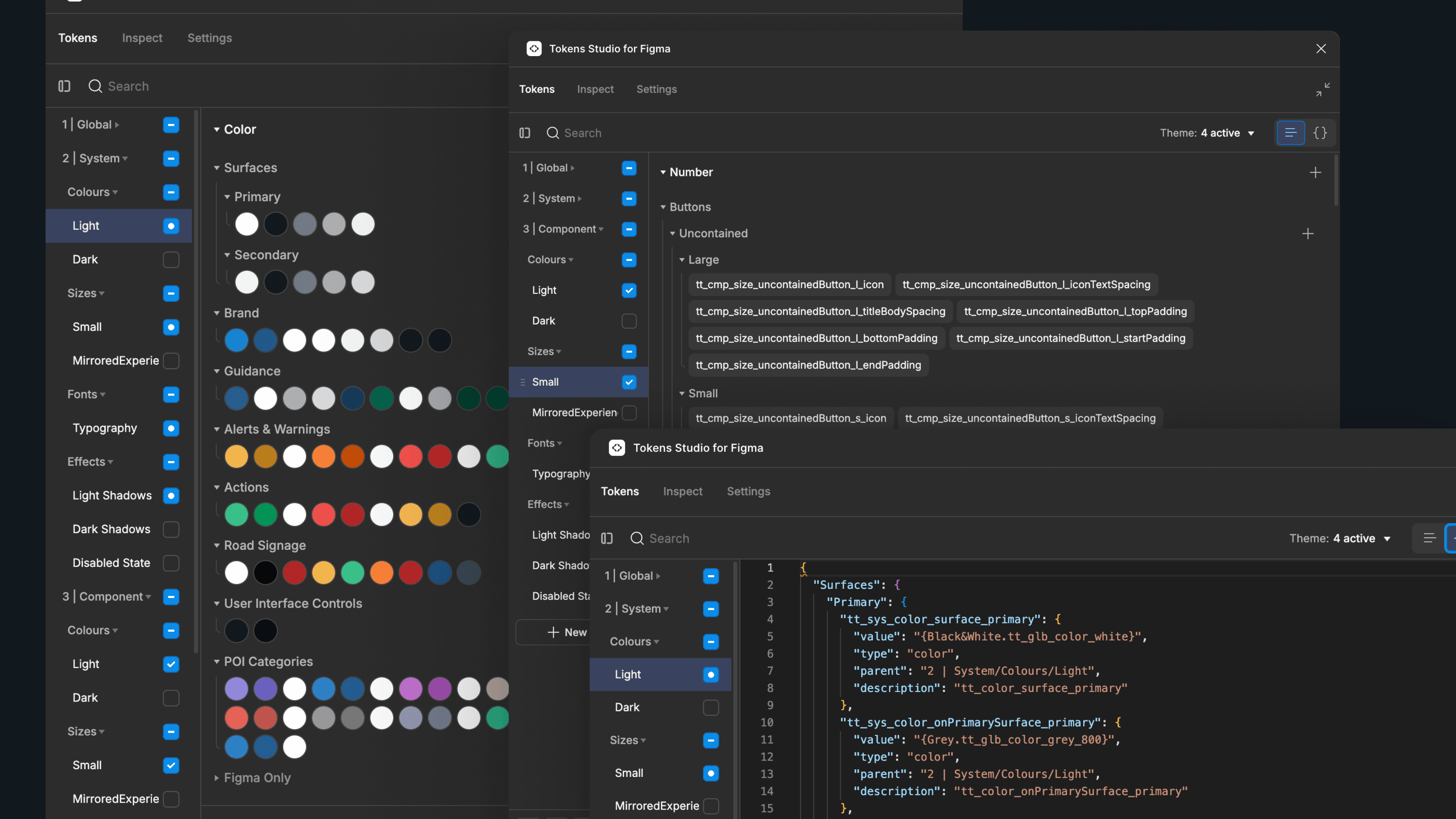Toggle Sizes group indicator in middle window
1456x819 pixels.
(629, 351)
